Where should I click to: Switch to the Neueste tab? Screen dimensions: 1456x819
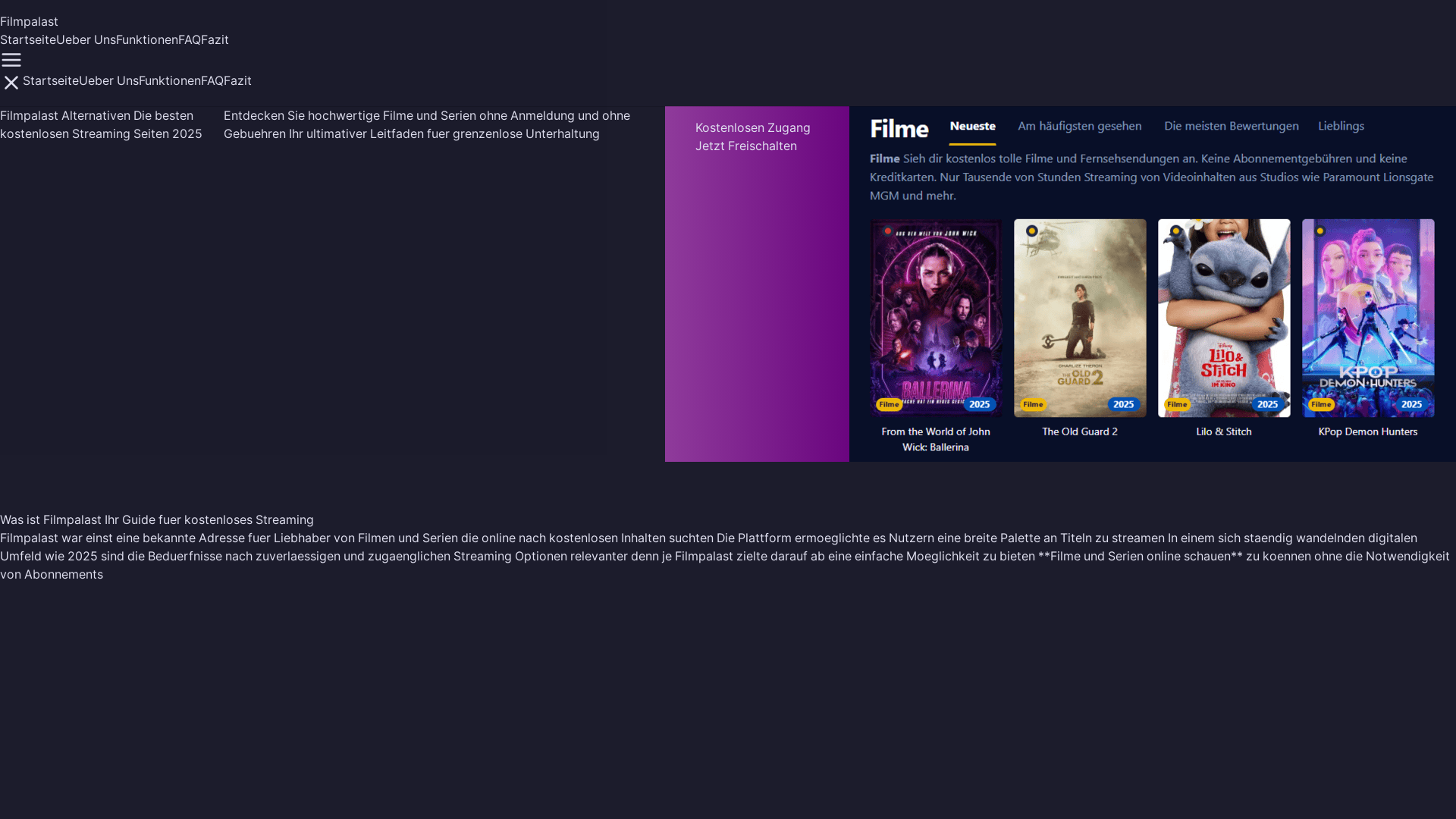(x=972, y=126)
